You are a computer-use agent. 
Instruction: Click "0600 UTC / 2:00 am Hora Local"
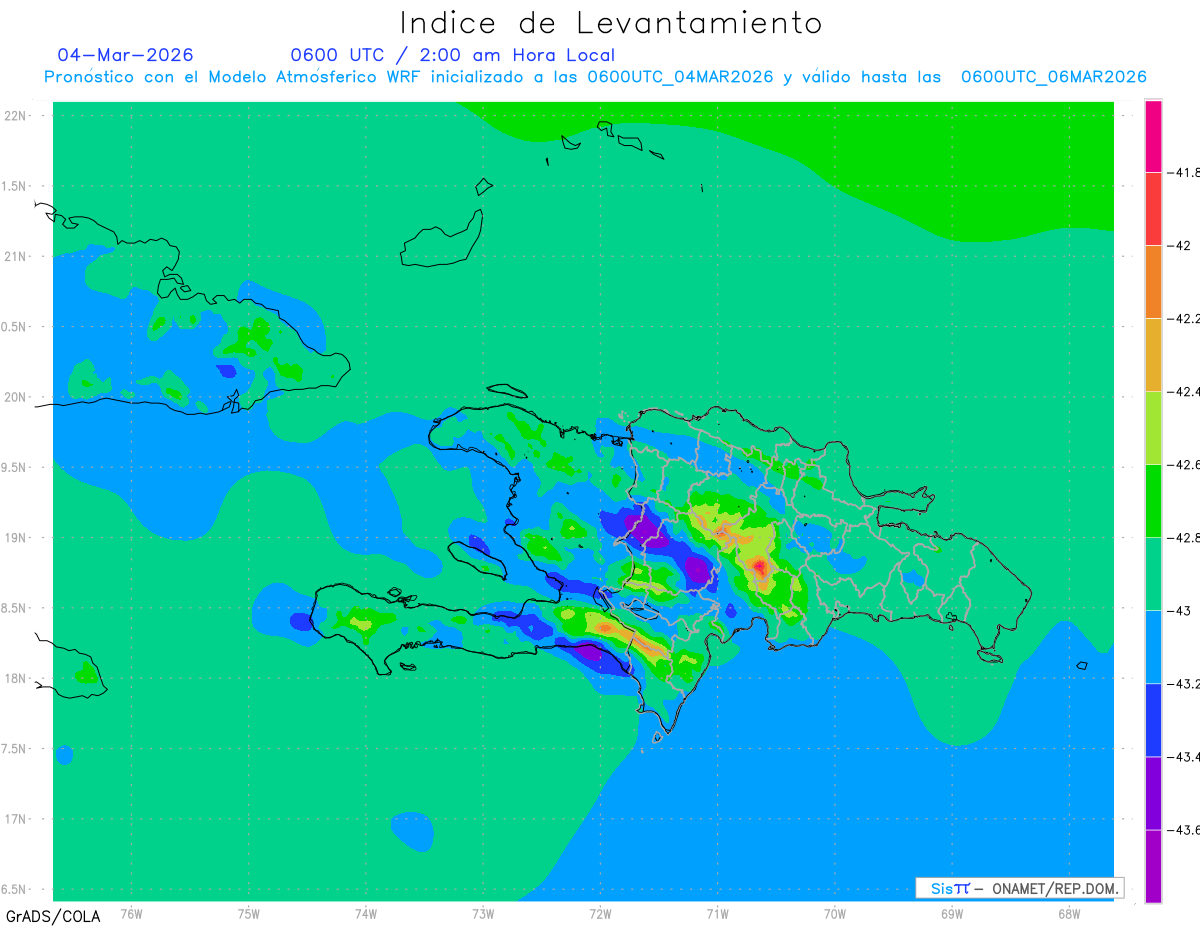pos(452,55)
